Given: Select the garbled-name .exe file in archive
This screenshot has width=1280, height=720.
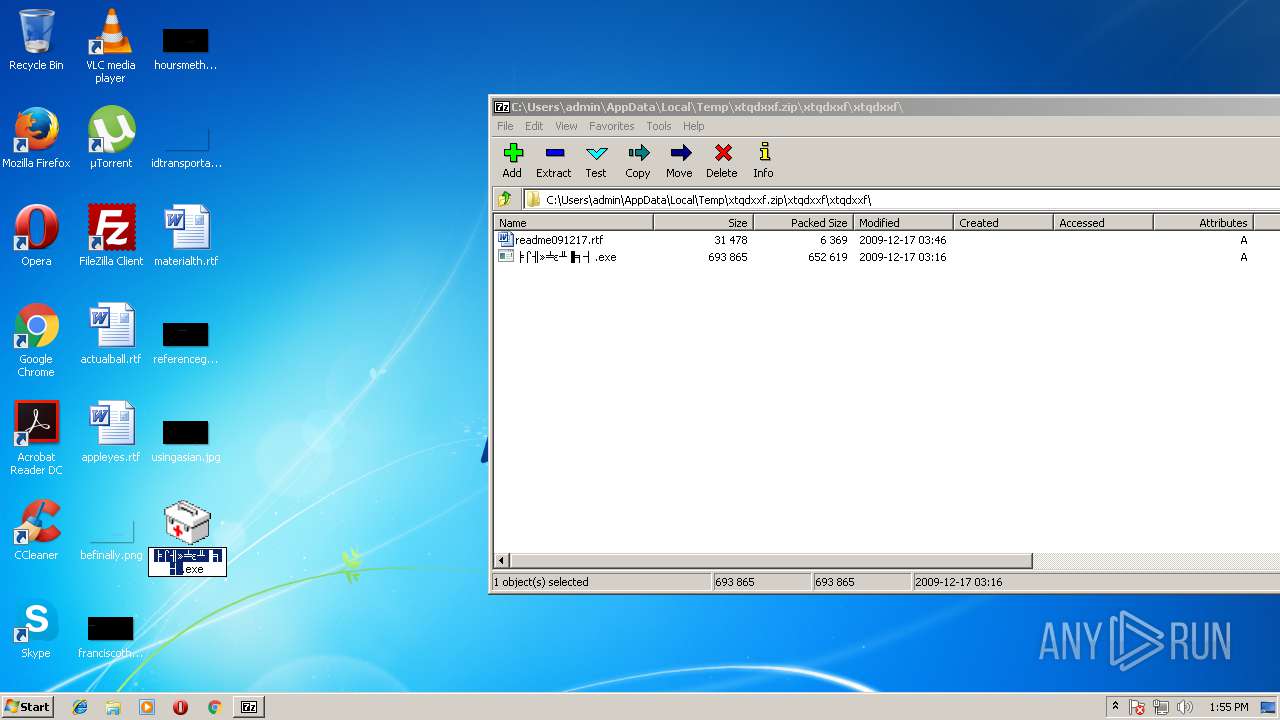Looking at the screenshot, I should (566, 257).
